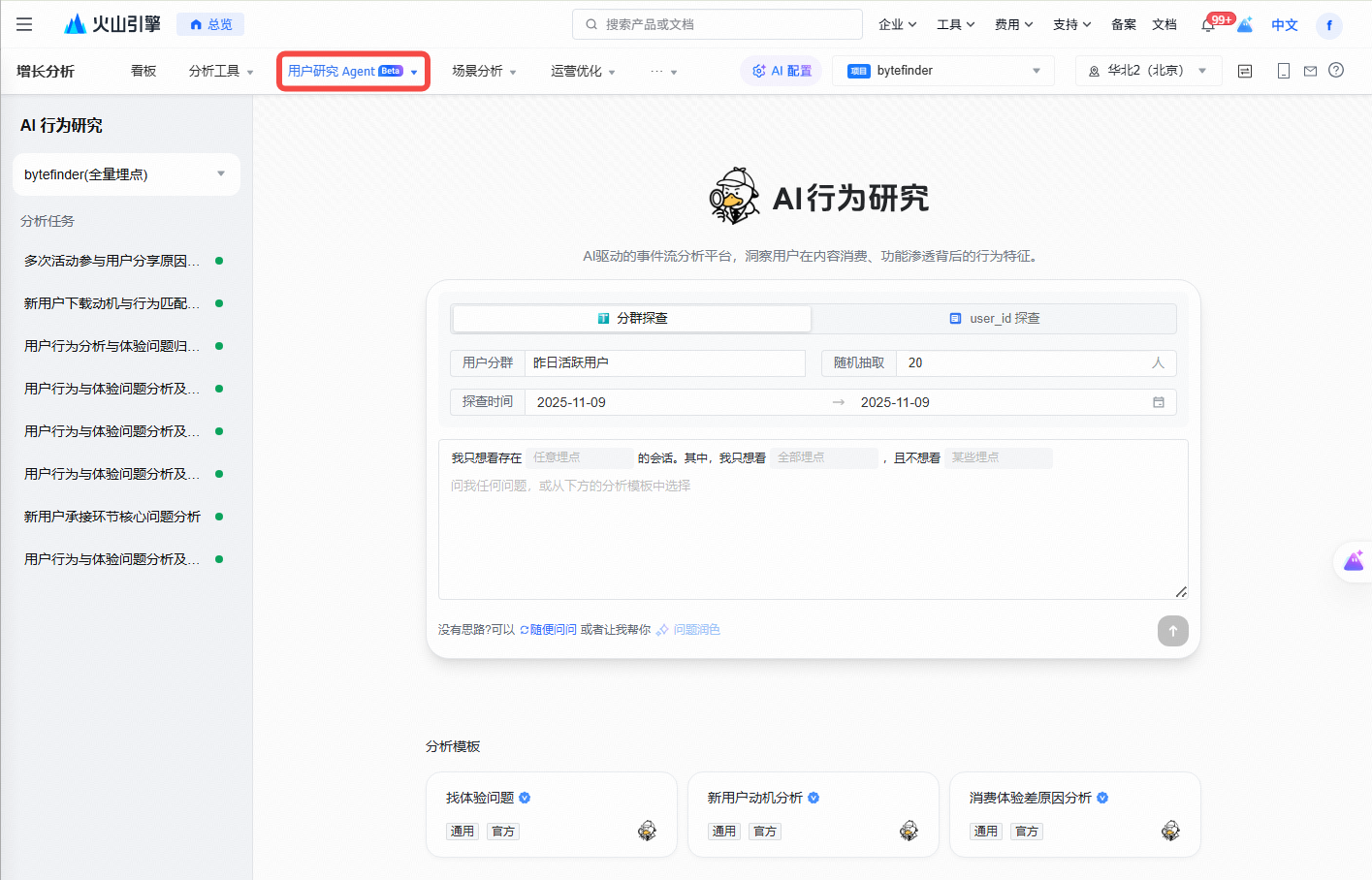This screenshot has height=880, width=1372.
Task: Expand the 场景分析 menu
Action: [x=484, y=71]
